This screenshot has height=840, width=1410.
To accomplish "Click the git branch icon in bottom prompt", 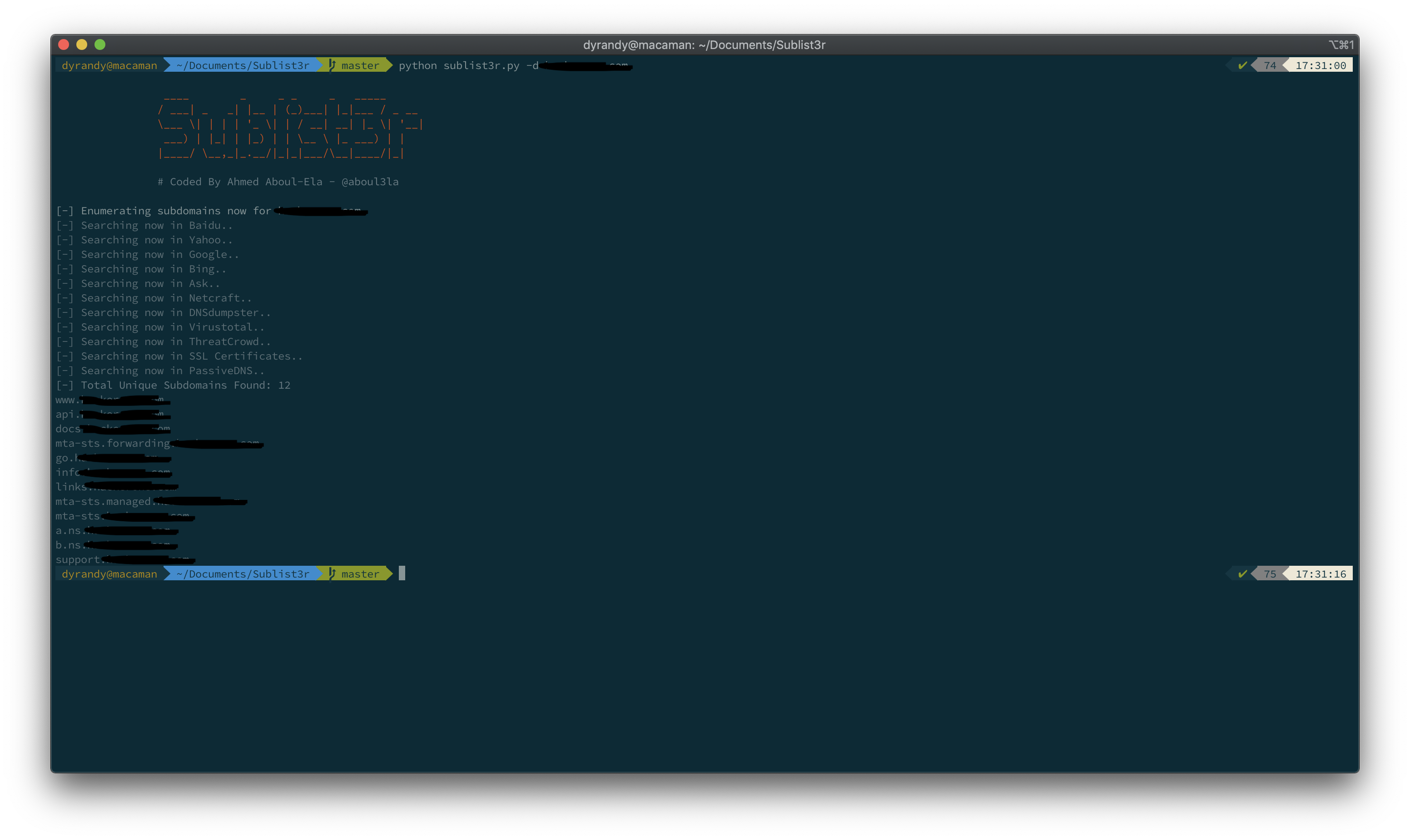I will click(x=333, y=573).
